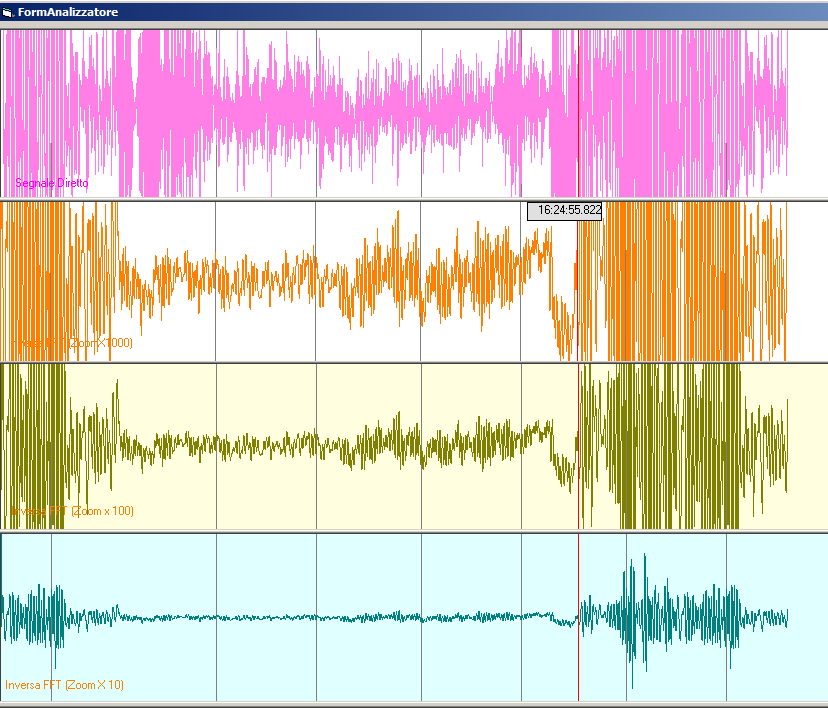Click the 'Inversa FFT (Zoom x 100)' label
The height and width of the screenshot is (708, 828).
click(x=72, y=511)
